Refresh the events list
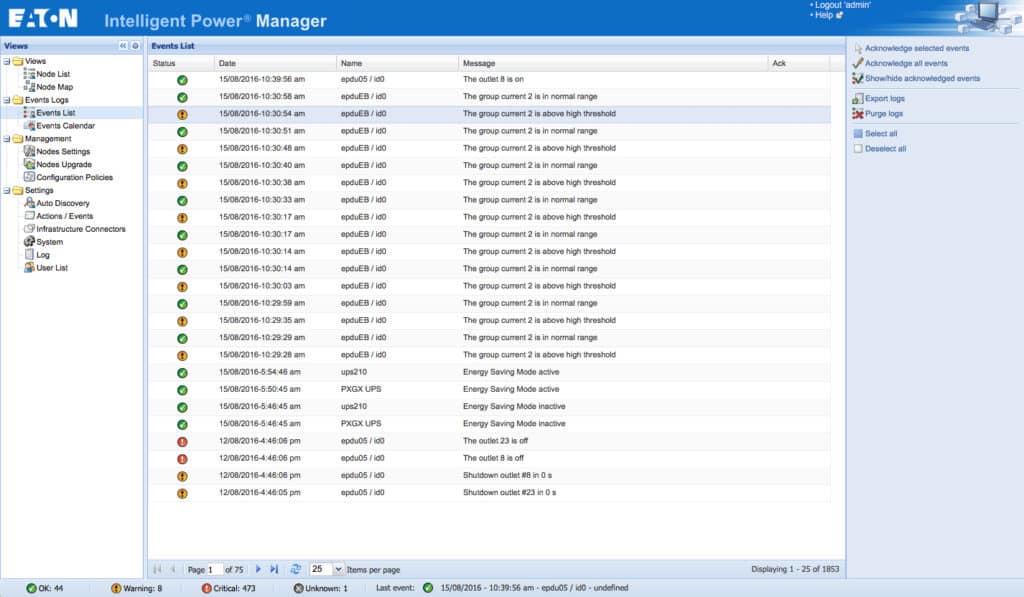Screen dimensions: 1024x597 click(296, 569)
